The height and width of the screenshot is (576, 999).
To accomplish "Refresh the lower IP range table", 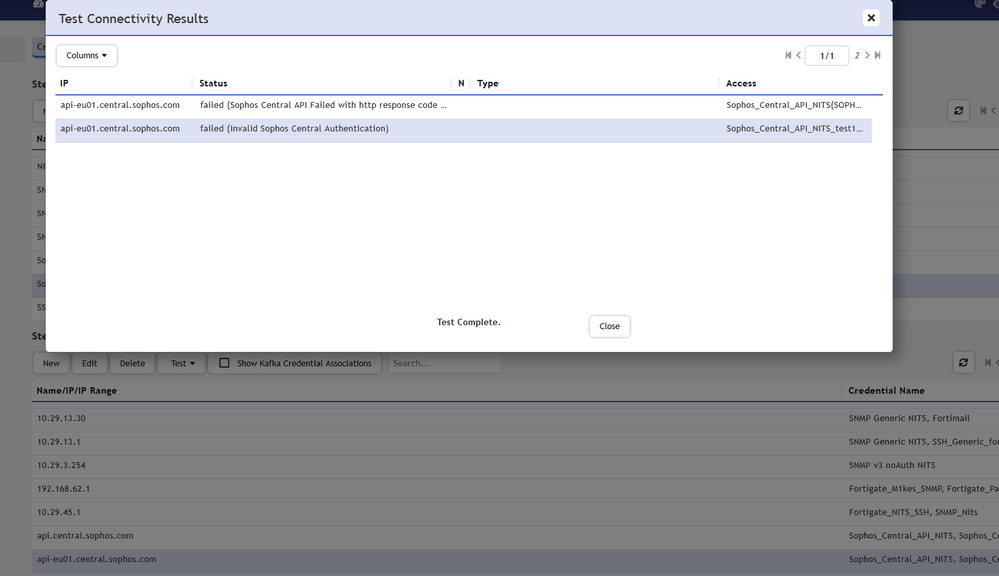I will pyautogui.click(x=963, y=363).
